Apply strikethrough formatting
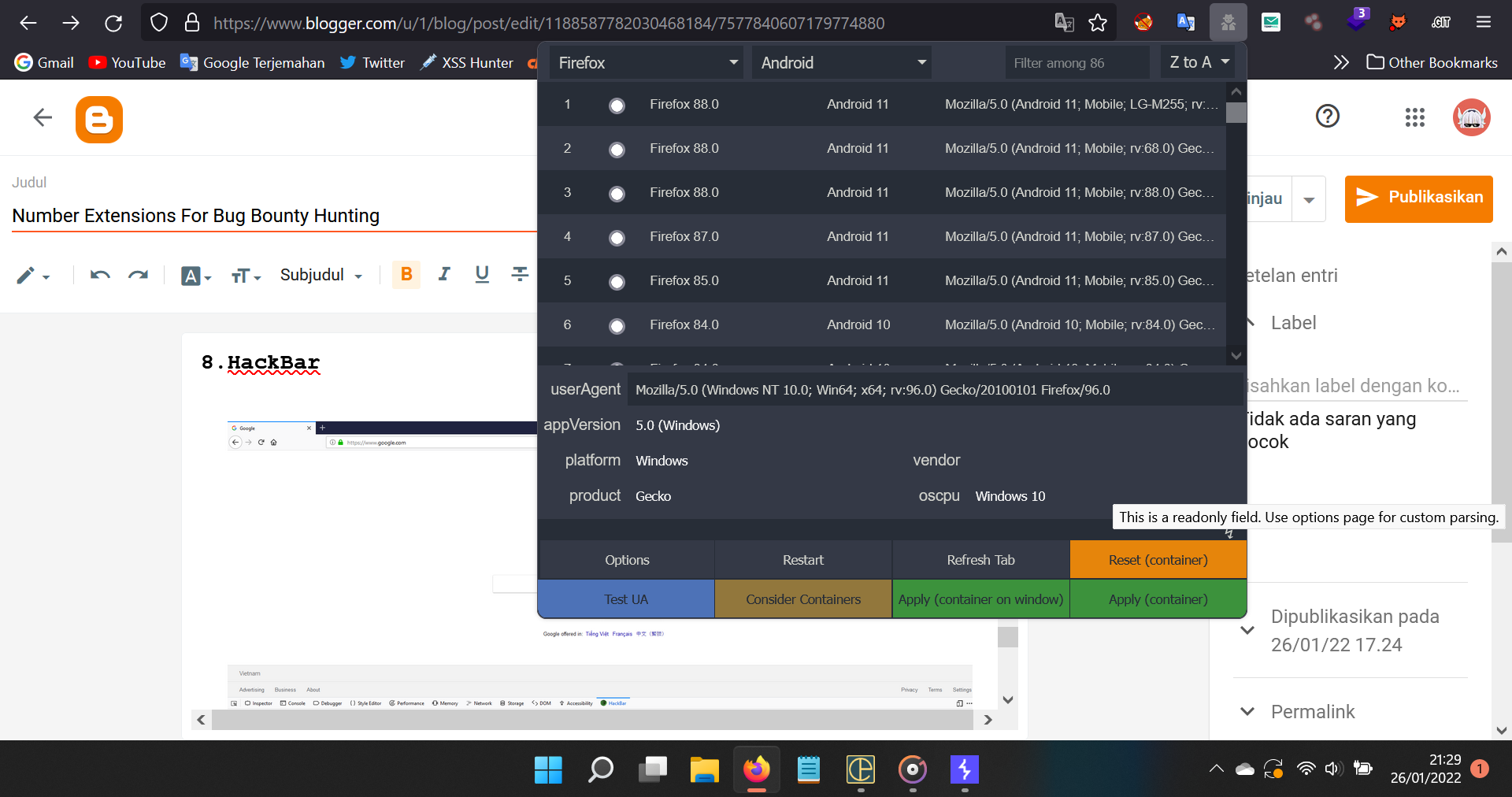The image size is (1512, 797). (520, 274)
